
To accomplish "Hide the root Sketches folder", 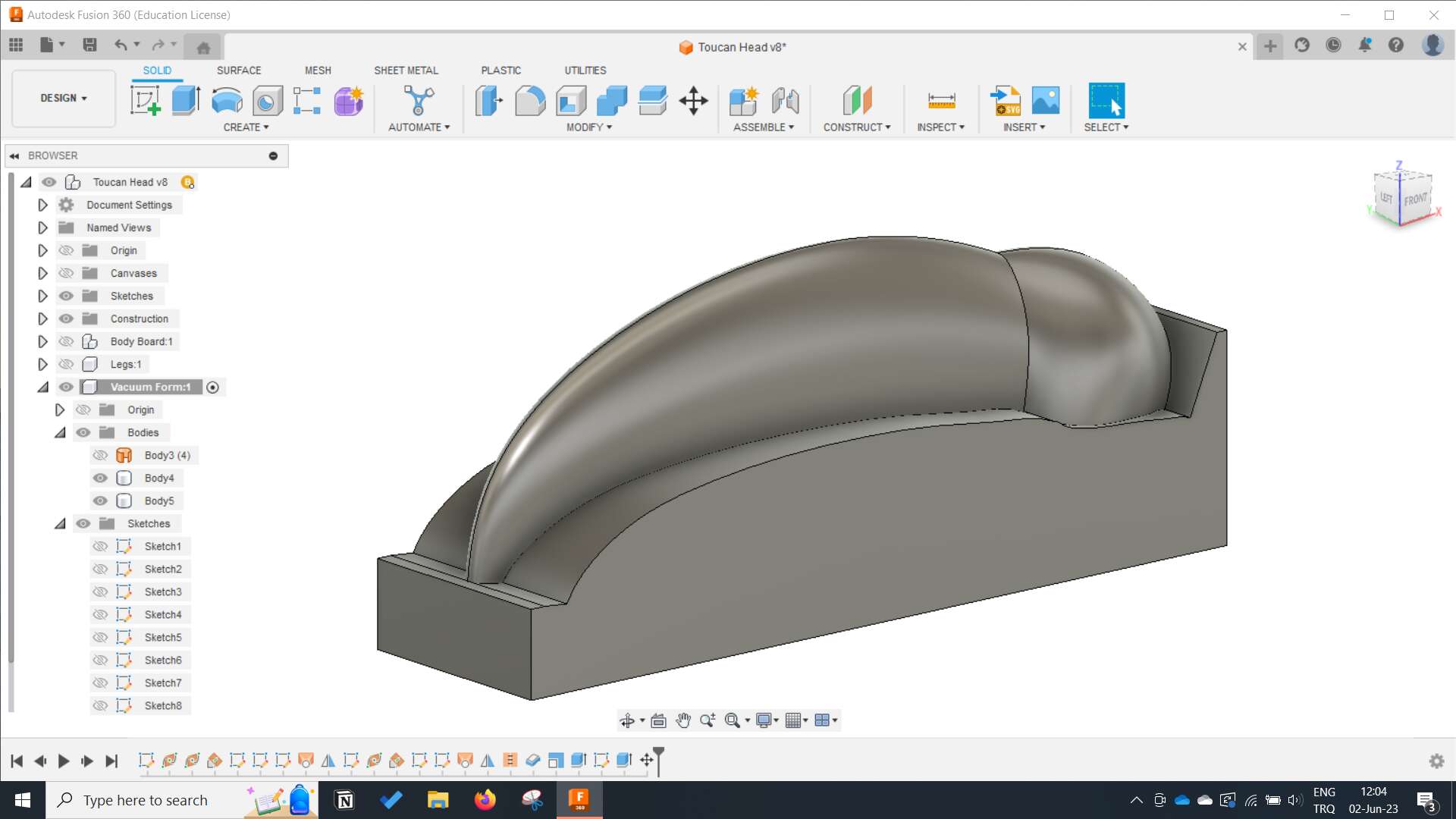I will click(66, 296).
